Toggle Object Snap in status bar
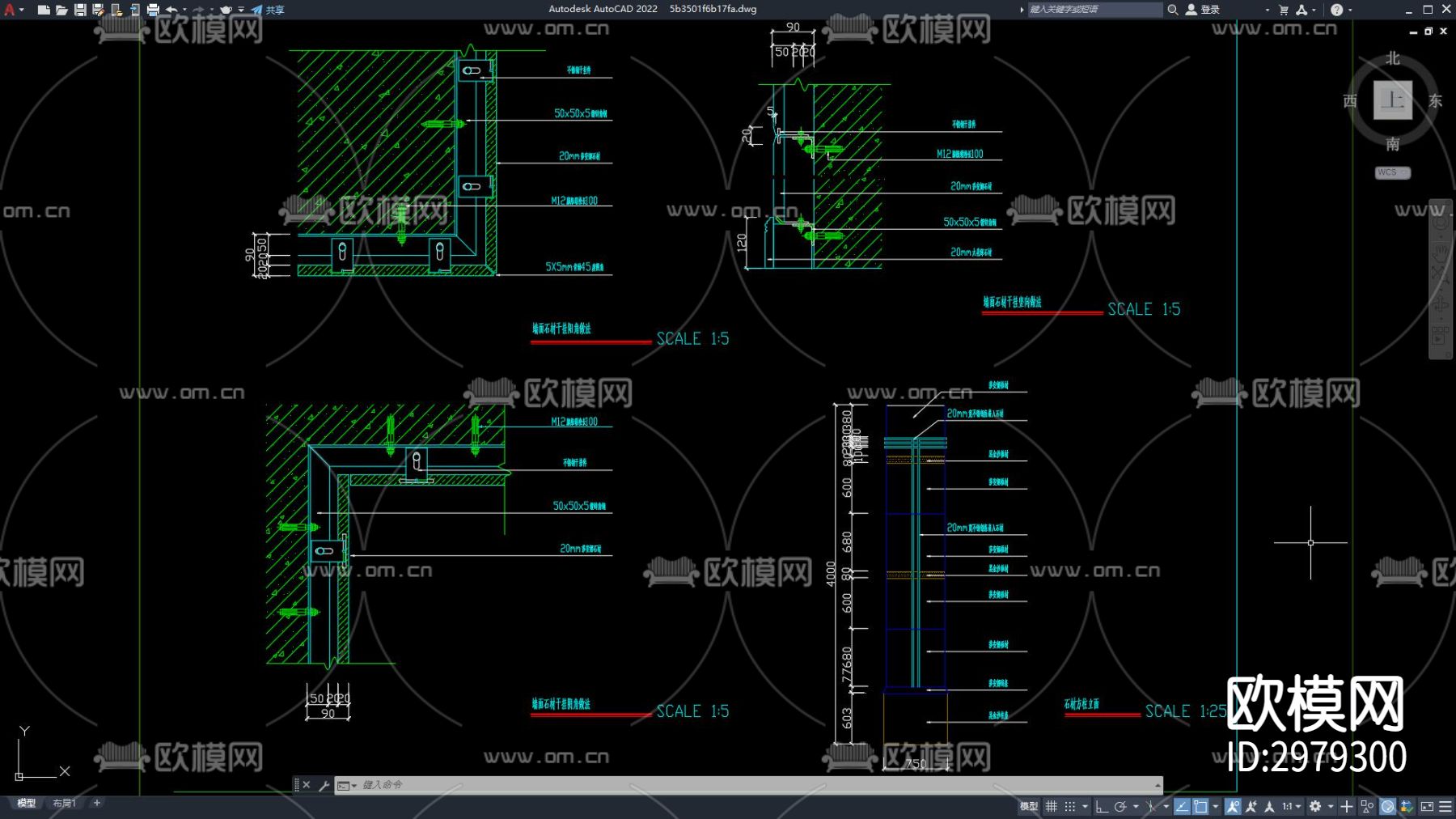 click(1200, 806)
